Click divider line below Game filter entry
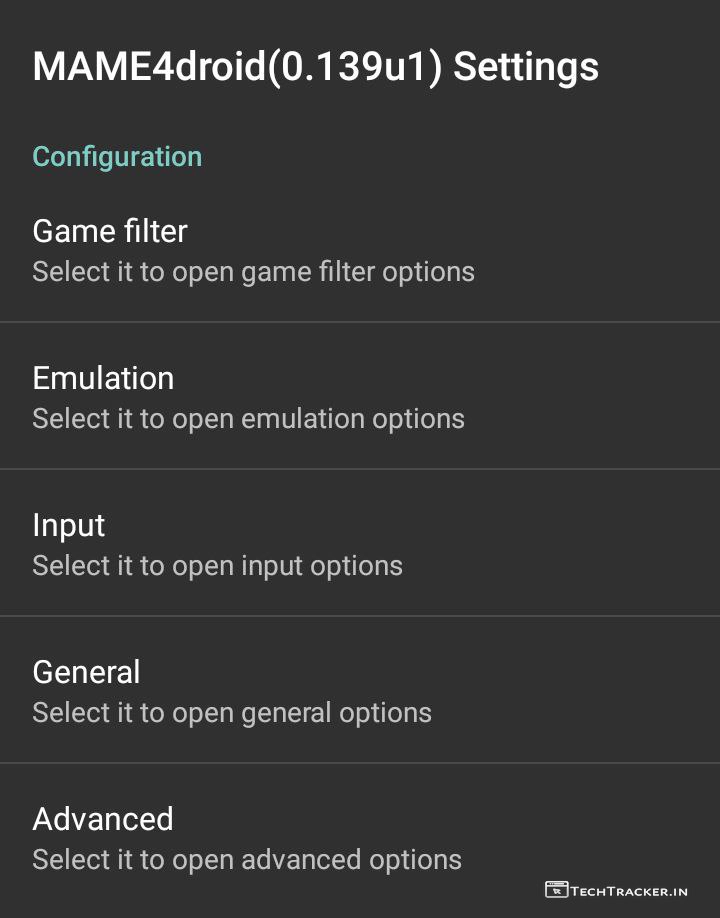This screenshot has height=918, width=720. pyautogui.click(x=360, y=322)
